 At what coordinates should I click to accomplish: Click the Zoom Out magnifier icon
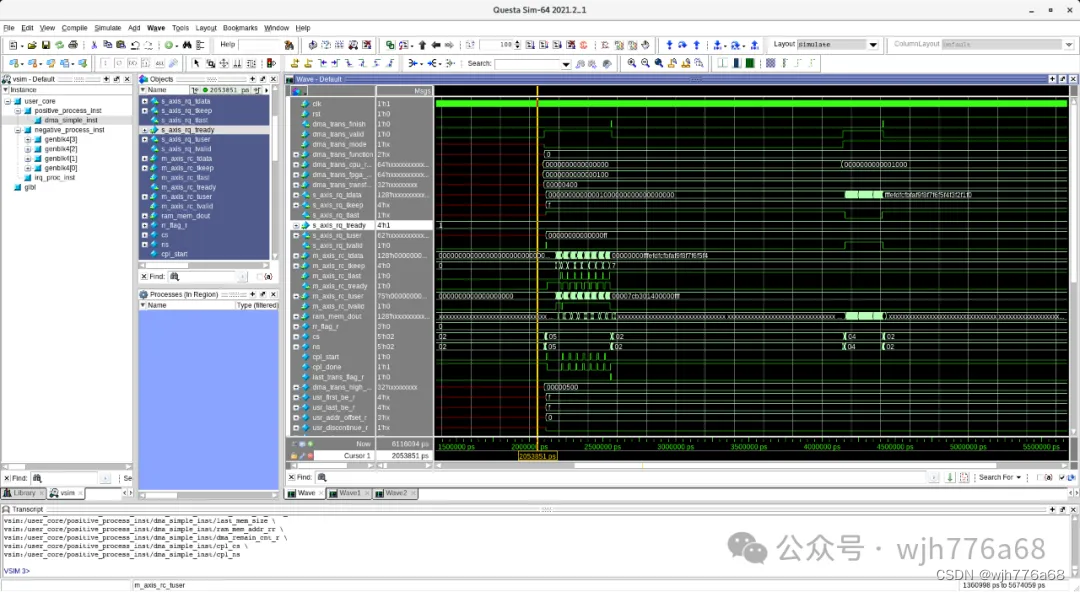click(645, 63)
